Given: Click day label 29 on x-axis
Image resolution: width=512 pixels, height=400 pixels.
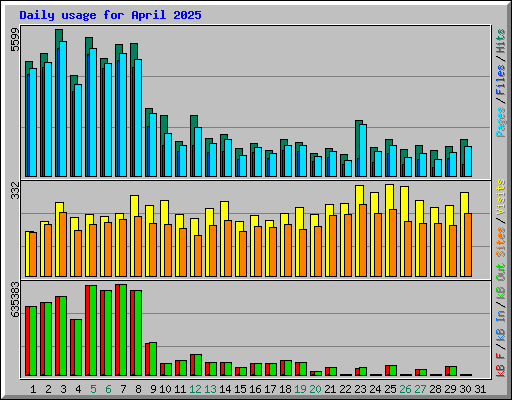Looking at the screenshot, I should [450, 389].
